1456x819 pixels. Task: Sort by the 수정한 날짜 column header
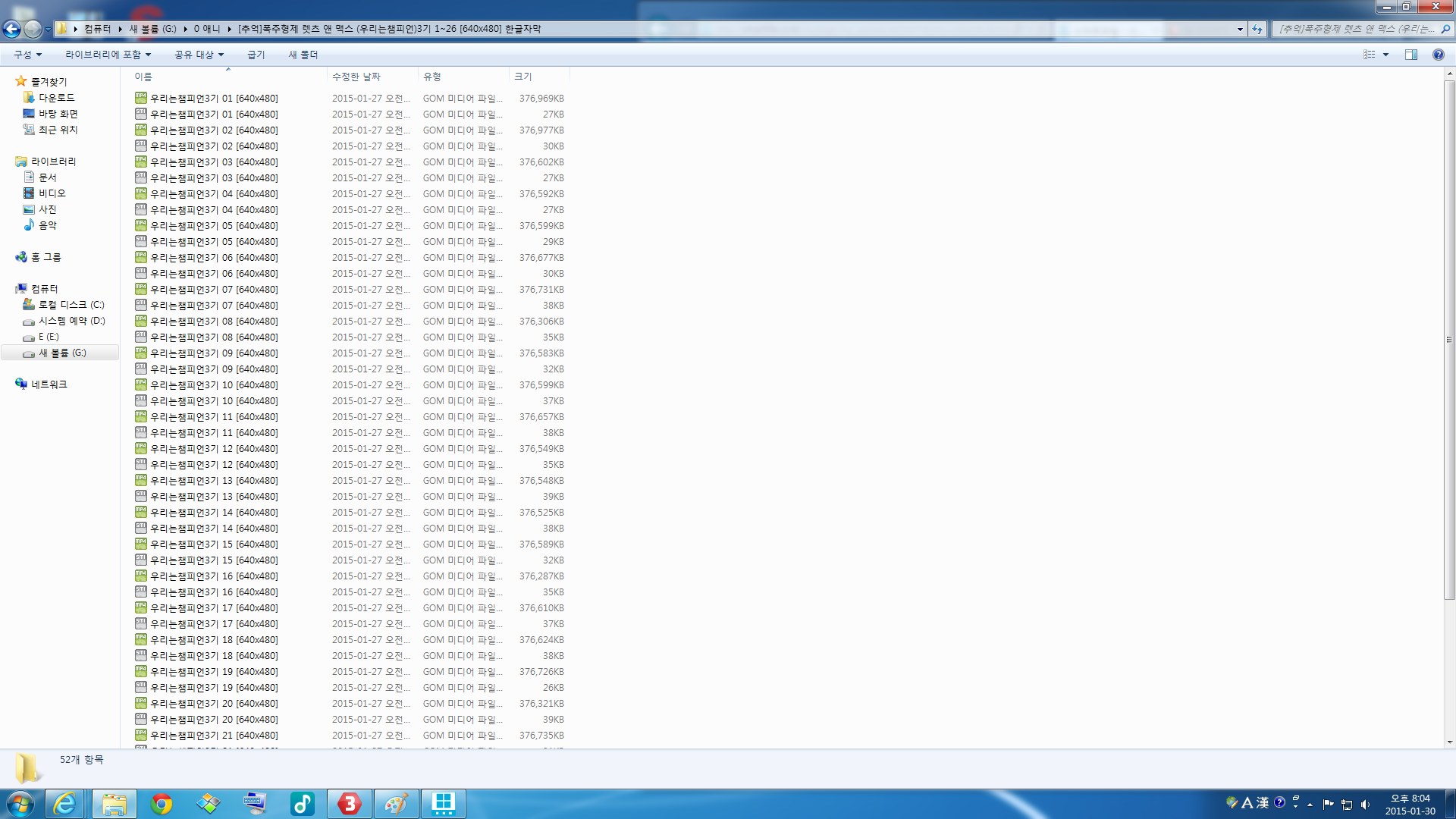pos(372,77)
